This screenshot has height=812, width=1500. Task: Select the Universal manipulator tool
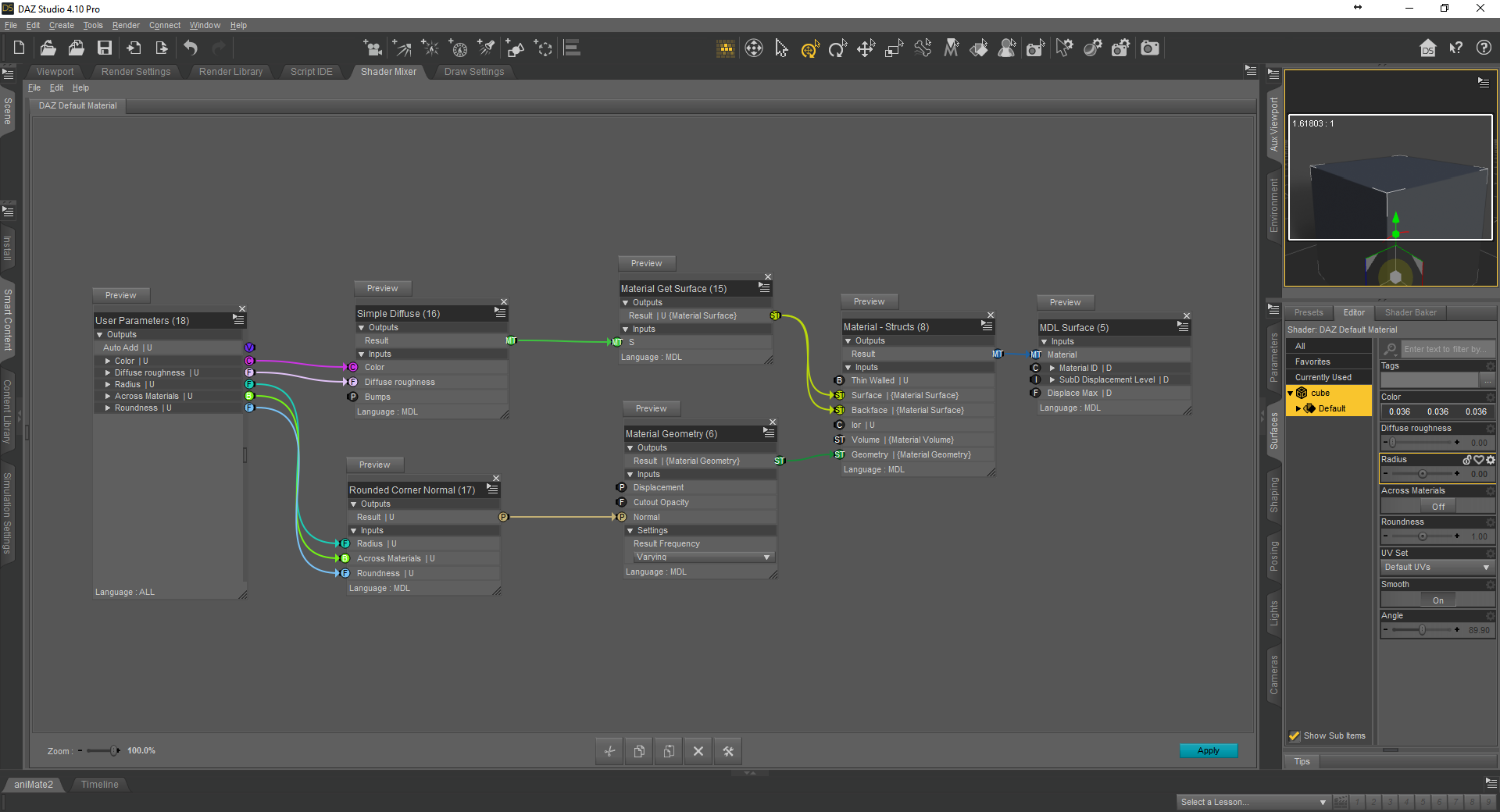(809, 49)
